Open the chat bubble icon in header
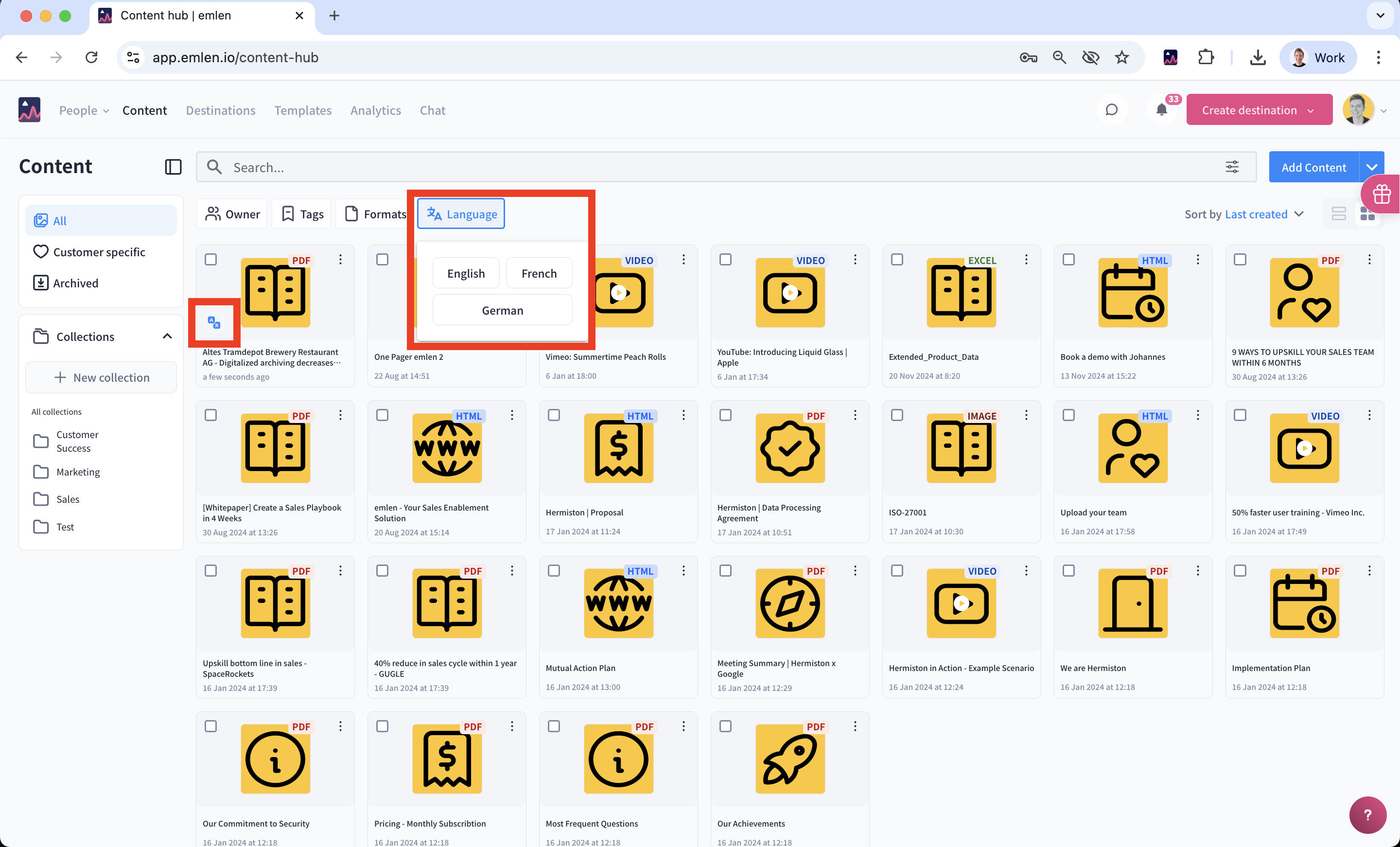 [x=1111, y=110]
